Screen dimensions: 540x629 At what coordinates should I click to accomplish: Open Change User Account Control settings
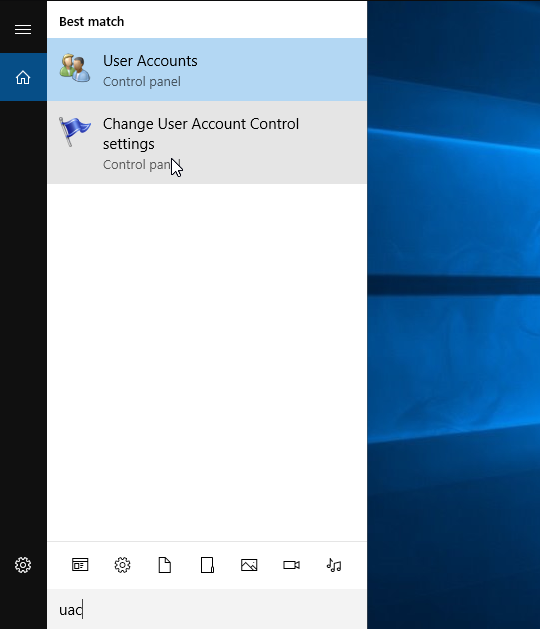[207, 142]
